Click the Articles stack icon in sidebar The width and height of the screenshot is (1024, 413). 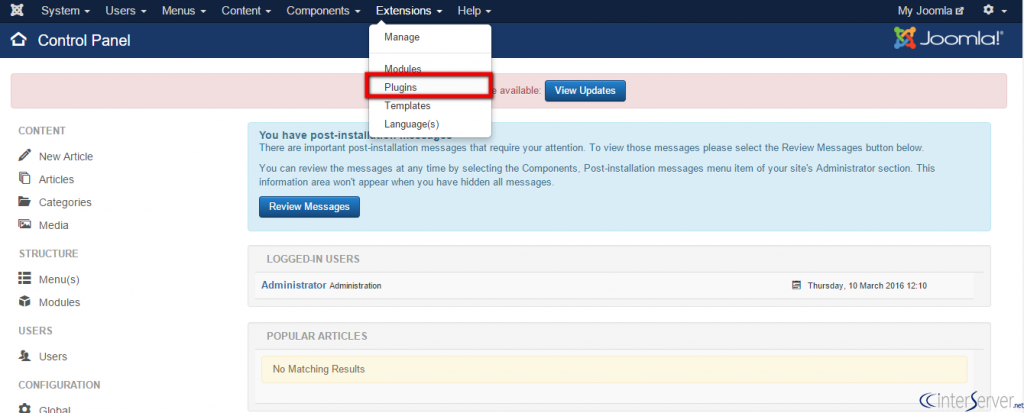coord(25,178)
